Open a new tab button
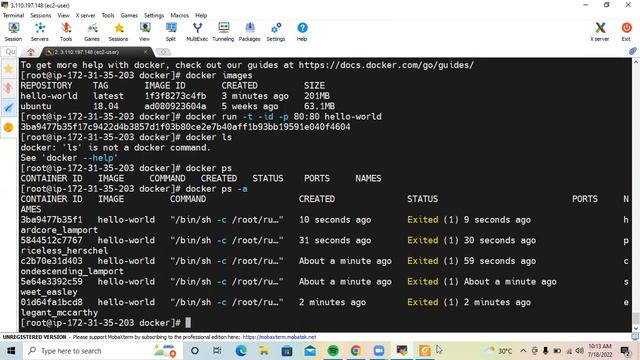The width and height of the screenshot is (640, 360). 163,52
